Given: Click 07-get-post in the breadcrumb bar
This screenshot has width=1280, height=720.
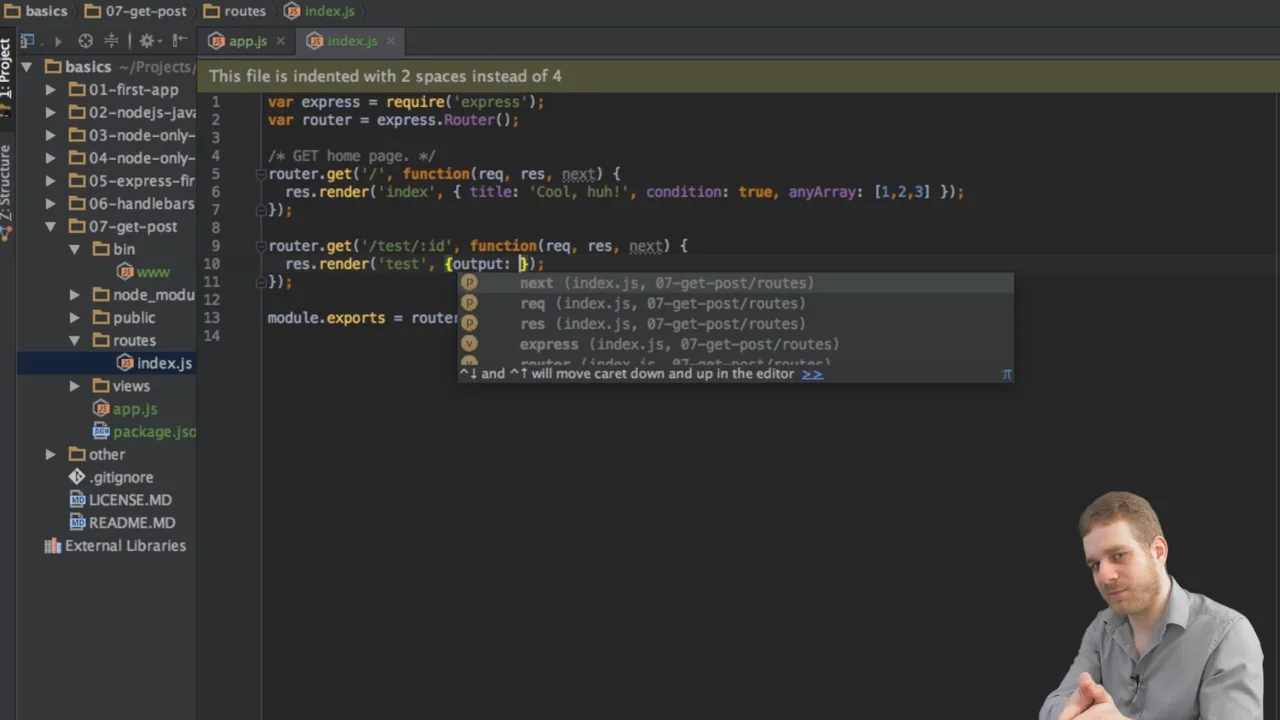Looking at the screenshot, I should (x=135, y=11).
